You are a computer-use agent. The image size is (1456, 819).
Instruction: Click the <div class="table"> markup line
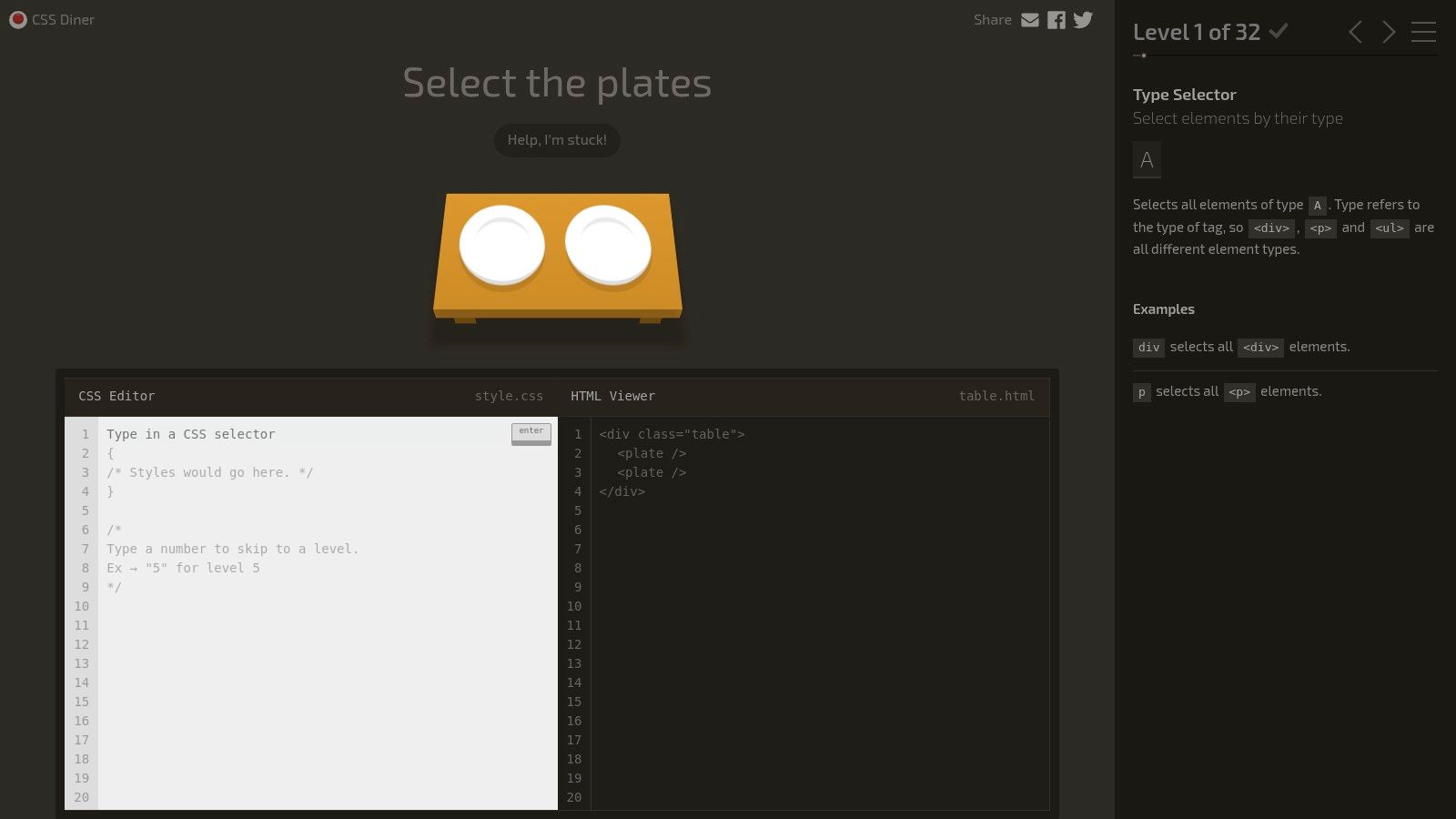coord(672,434)
